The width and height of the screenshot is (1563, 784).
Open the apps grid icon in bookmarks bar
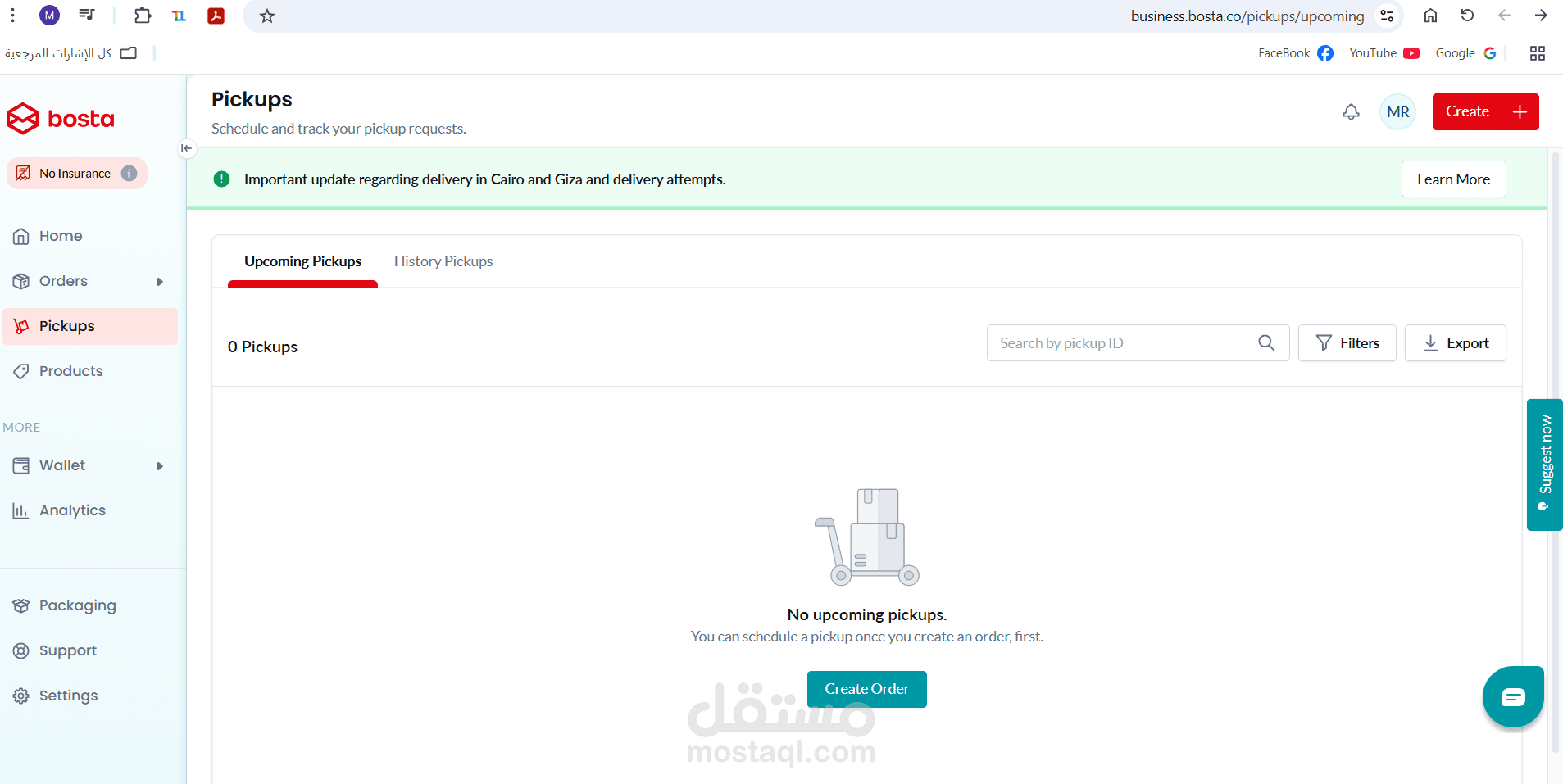click(x=1538, y=53)
